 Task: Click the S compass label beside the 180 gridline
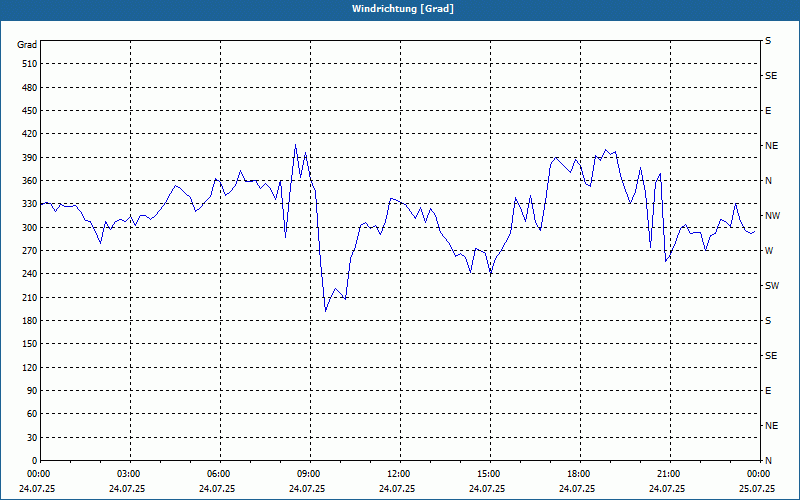[768, 321]
